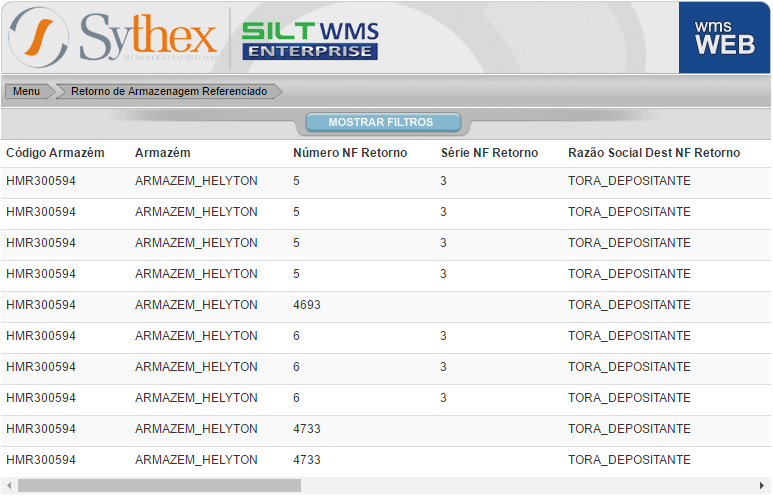The height and width of the screenshot is (498, 773).
Task: Click the SILT WMS Enterprise logo
Action: coord(310,41)
